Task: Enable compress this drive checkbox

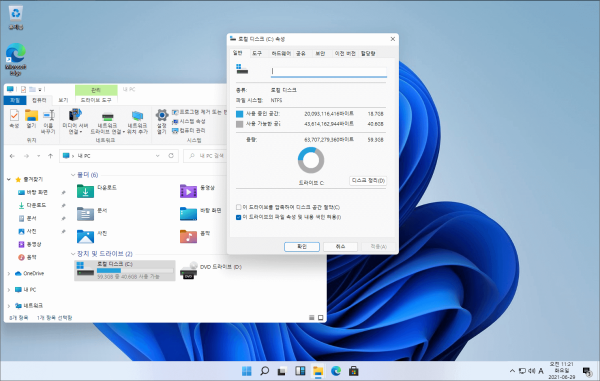Action: coord(238,207)
